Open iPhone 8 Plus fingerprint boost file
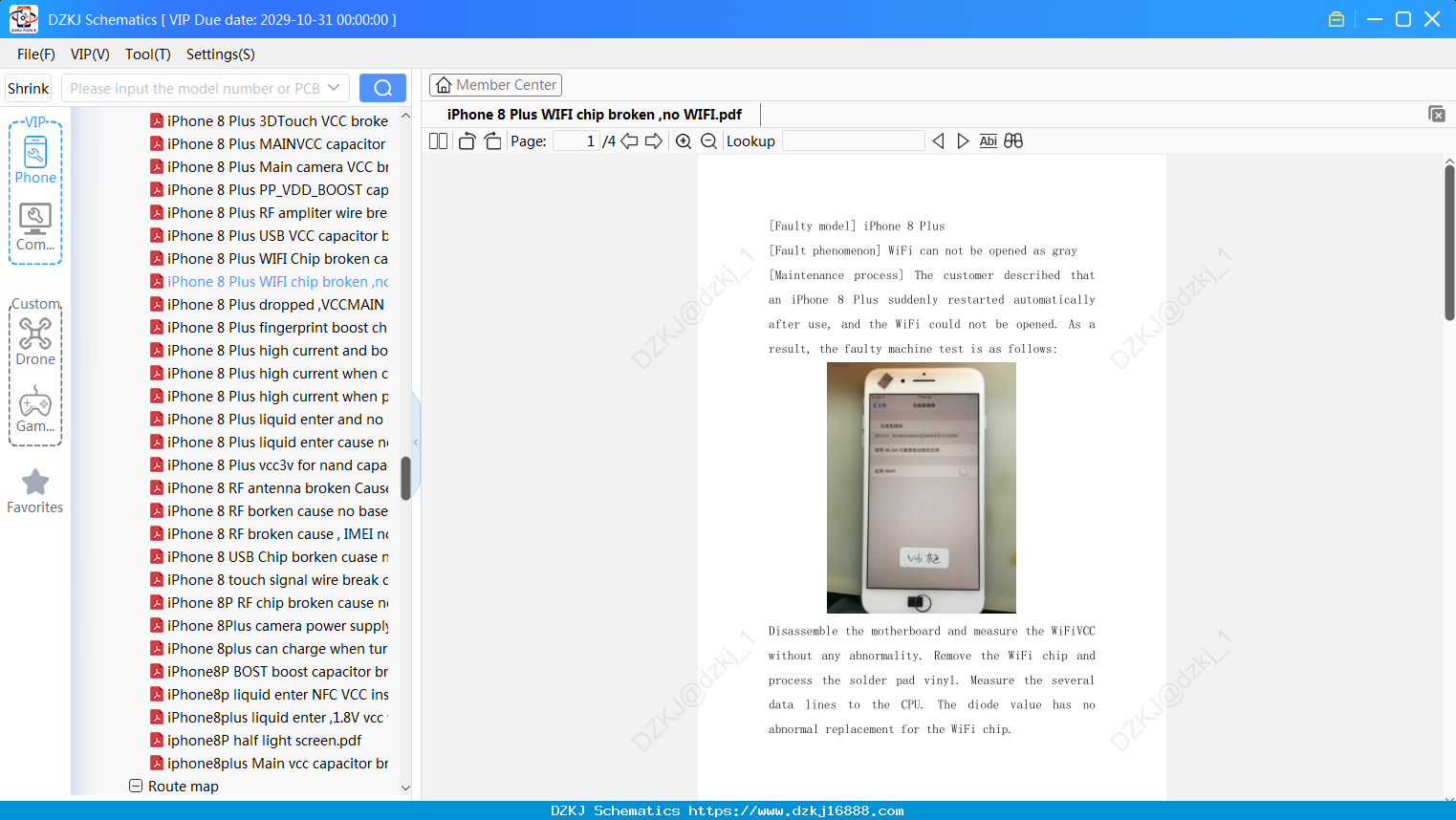The height and width of the screenshot is (820, 1456). tap(270, 327)
